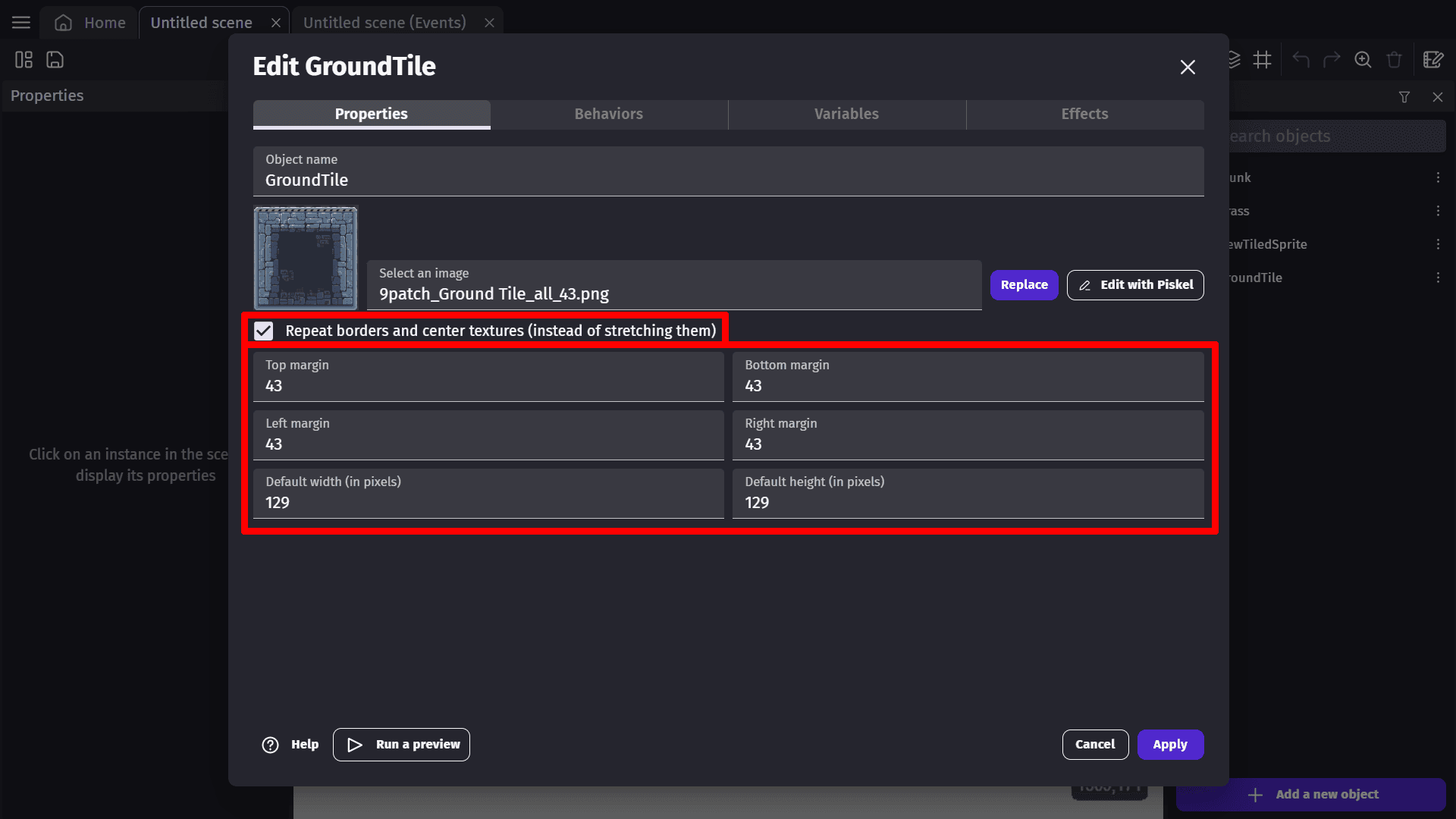This screenshot has width=1456, height=819.
Task: Click the ground tile image thumbnail
Action: [x=306, y=258]
